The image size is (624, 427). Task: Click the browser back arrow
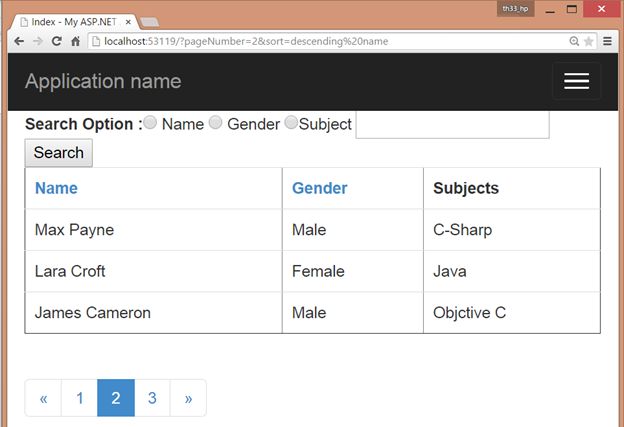(x=19, y=41)
